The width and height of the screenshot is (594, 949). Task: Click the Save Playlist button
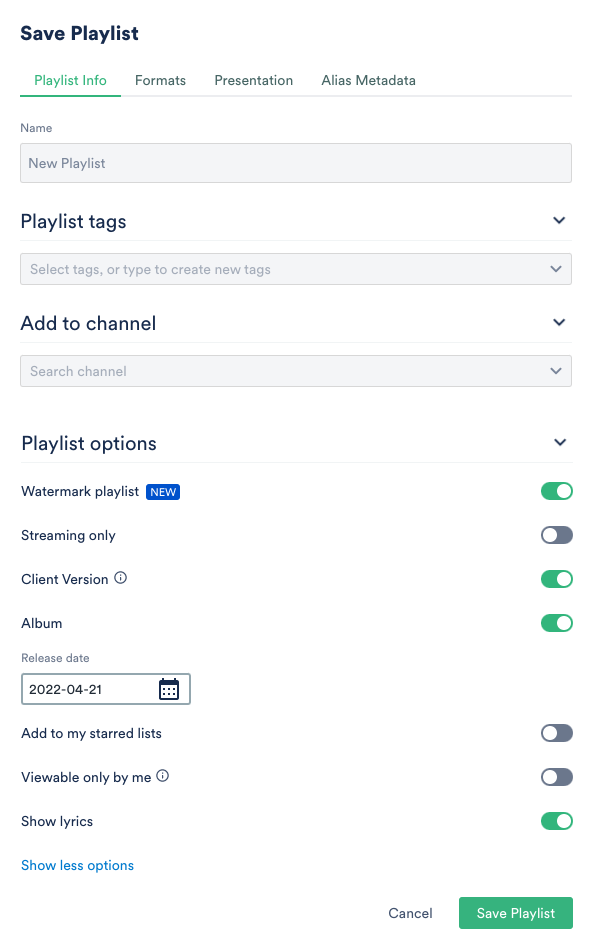coord(515,913)
